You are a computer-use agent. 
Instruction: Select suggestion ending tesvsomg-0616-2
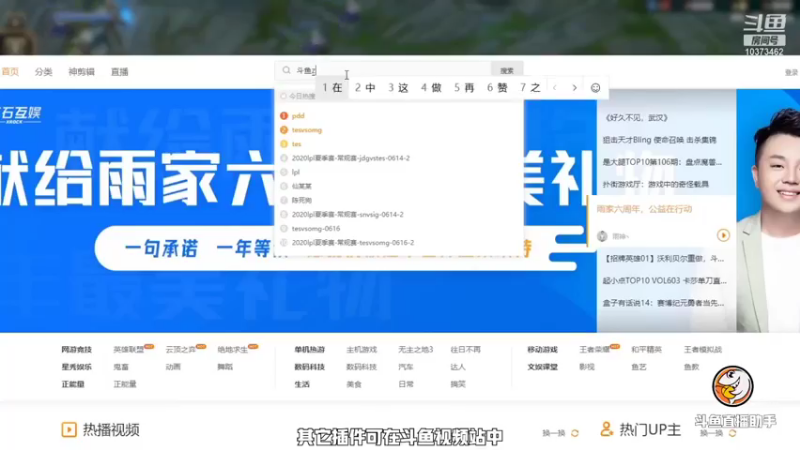pyautogui.click(x=353, y=243)
